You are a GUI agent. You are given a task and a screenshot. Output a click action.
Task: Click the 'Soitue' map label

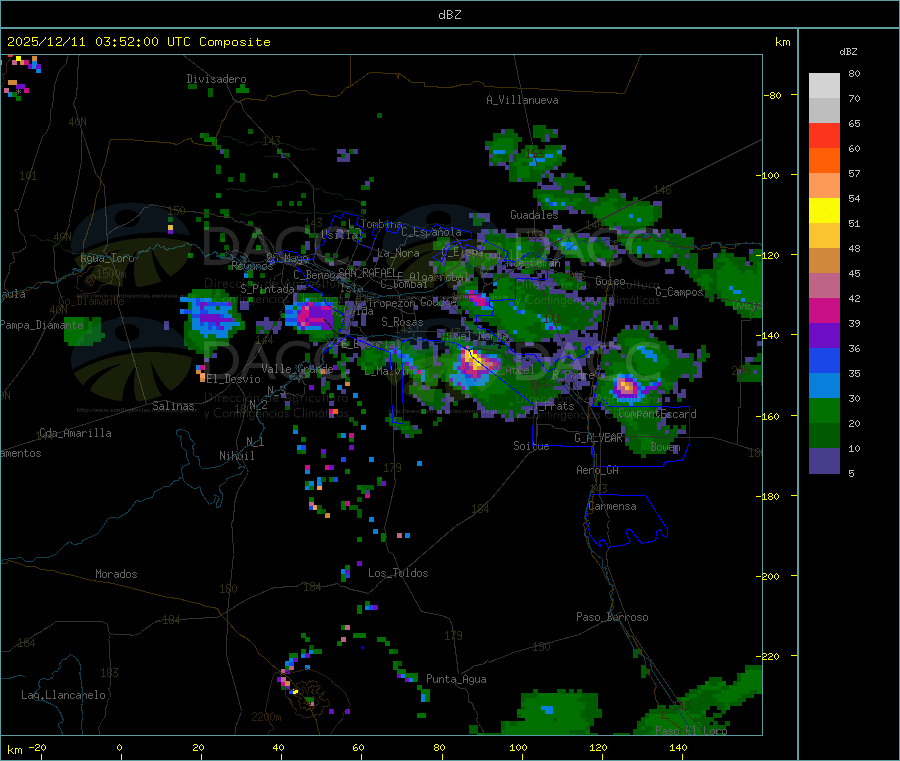click(x=531, y=446)
